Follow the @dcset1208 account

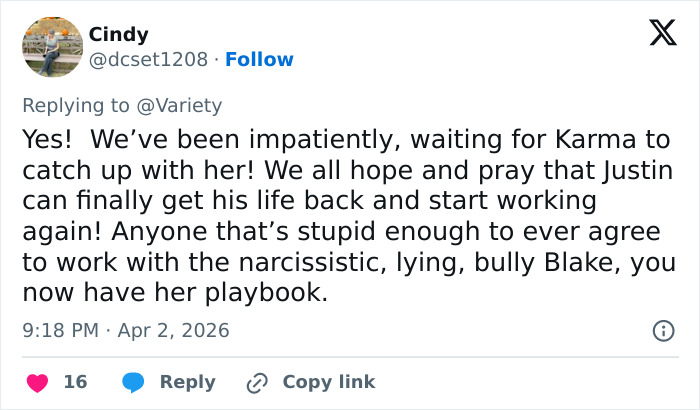[259, 60]
